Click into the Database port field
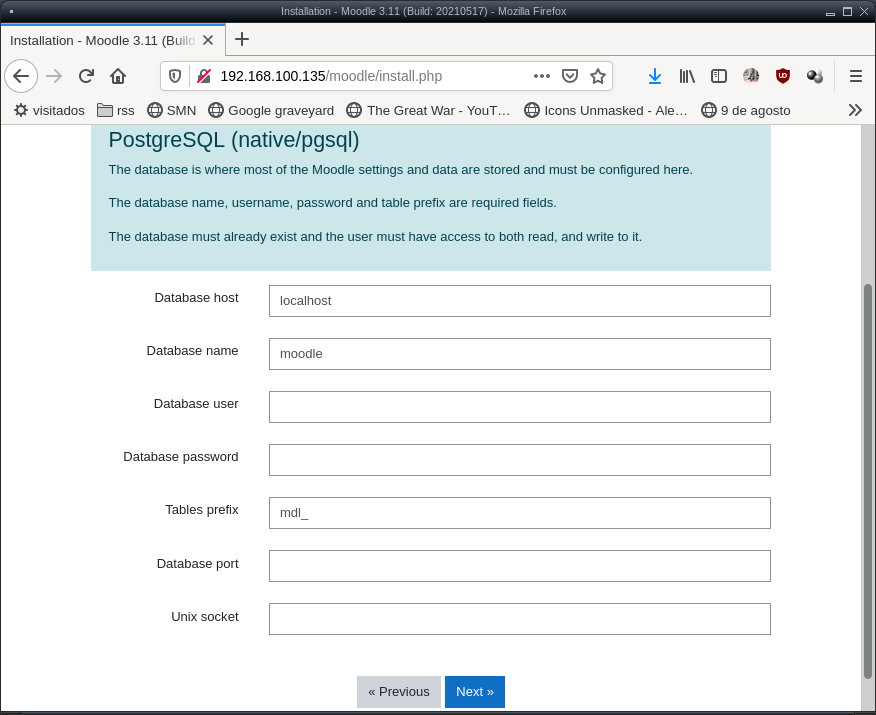Image resolution: width=876 pixels, height=715 pixels. click(520, 566)
